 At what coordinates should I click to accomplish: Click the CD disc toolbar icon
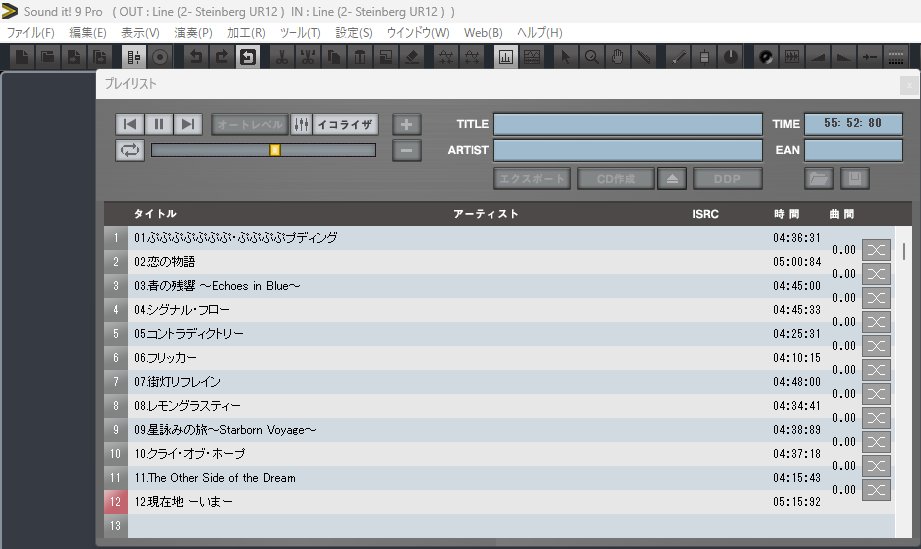[765, 57]
